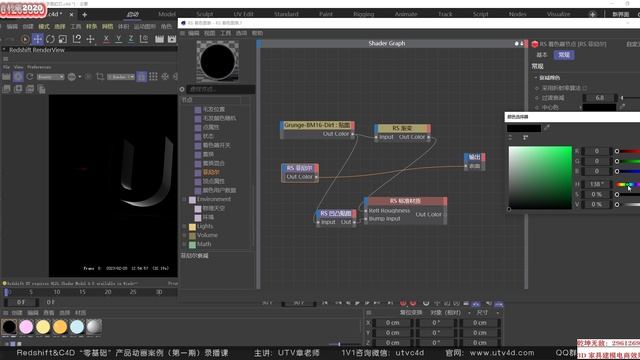
Task: Toggle keyframe dot of the checkbox attribute row
Action: (x=537, y=88)
